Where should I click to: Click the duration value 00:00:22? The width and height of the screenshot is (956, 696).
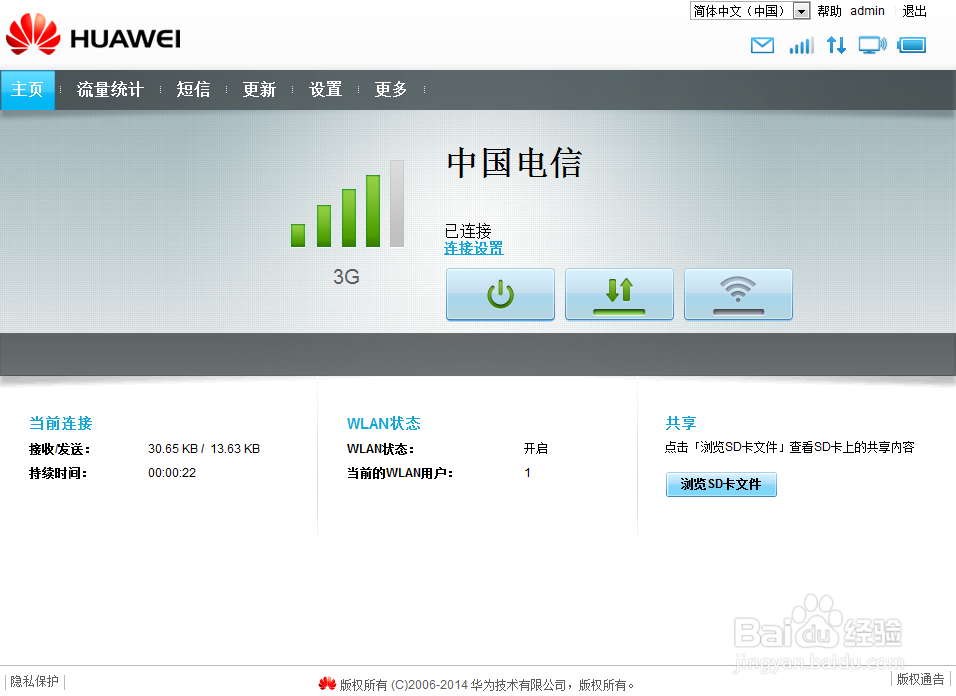coord(172,473)
